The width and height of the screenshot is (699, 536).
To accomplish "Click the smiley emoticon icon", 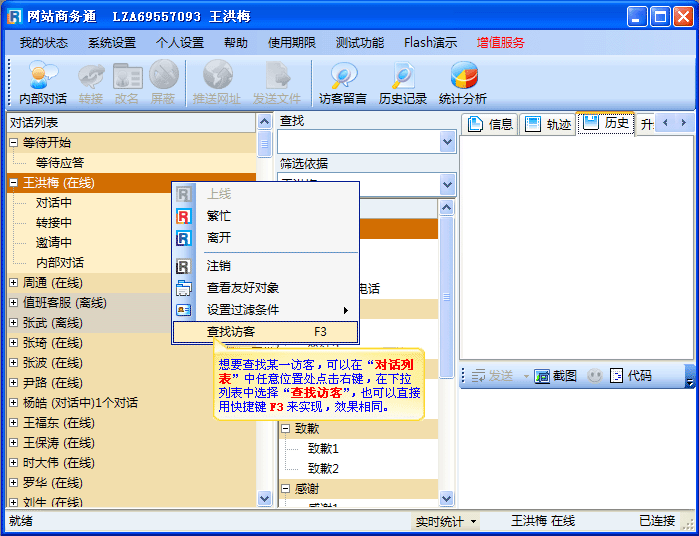I will (x=595, y=376).
